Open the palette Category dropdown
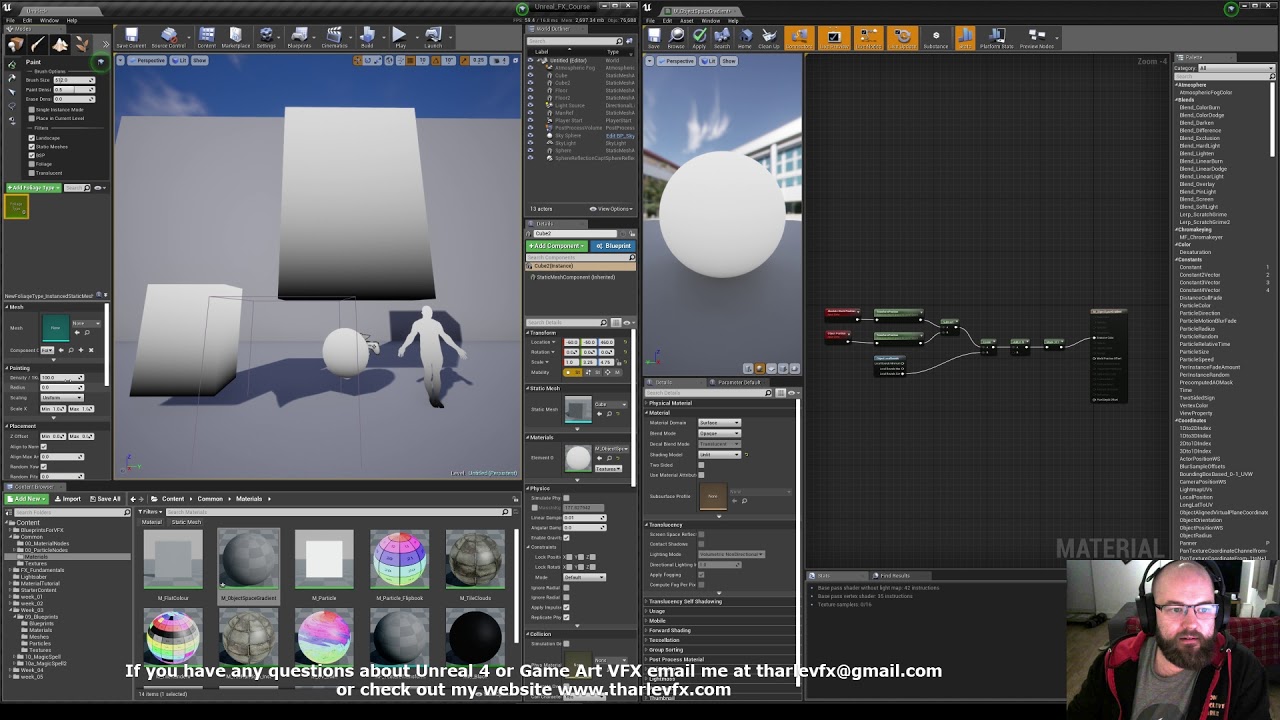The width and height of the screenshot is (1280, 720). 1237,68
